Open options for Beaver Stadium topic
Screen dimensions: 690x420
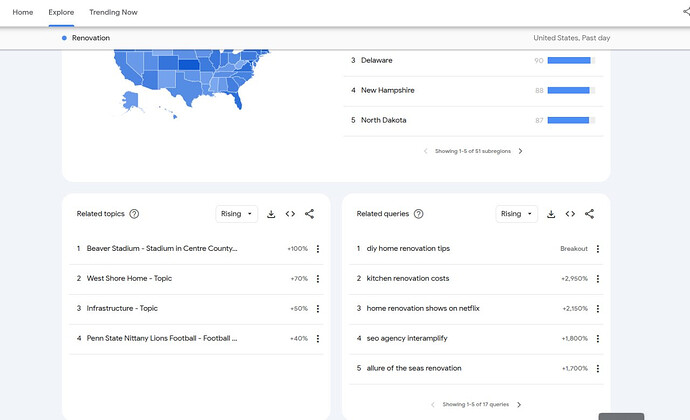[318, 249]
